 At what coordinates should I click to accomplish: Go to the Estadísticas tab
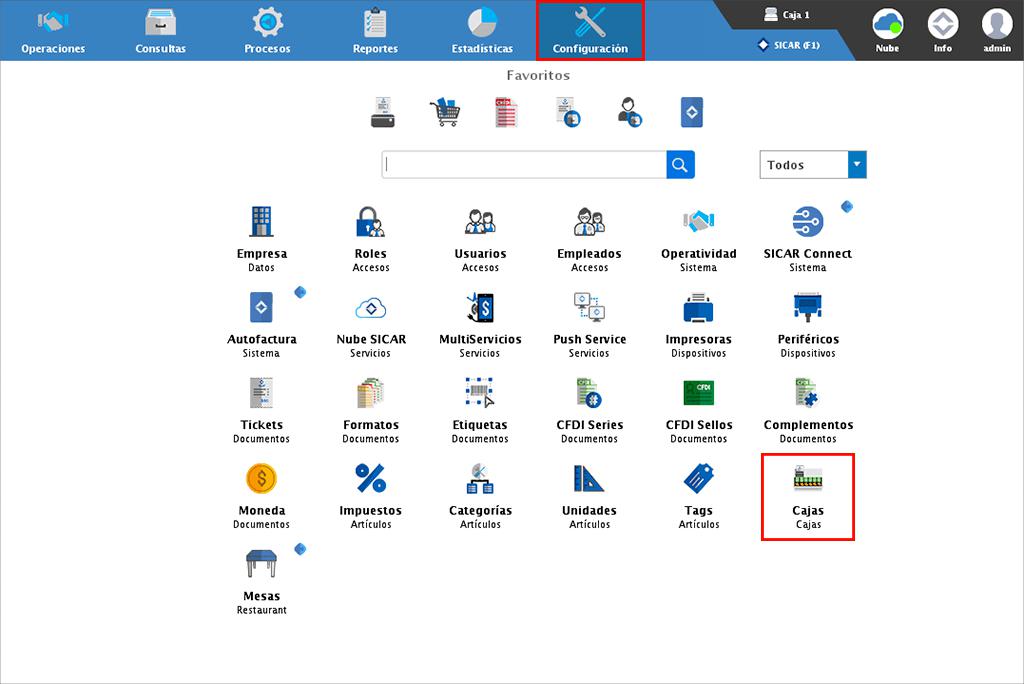point(482,30)
